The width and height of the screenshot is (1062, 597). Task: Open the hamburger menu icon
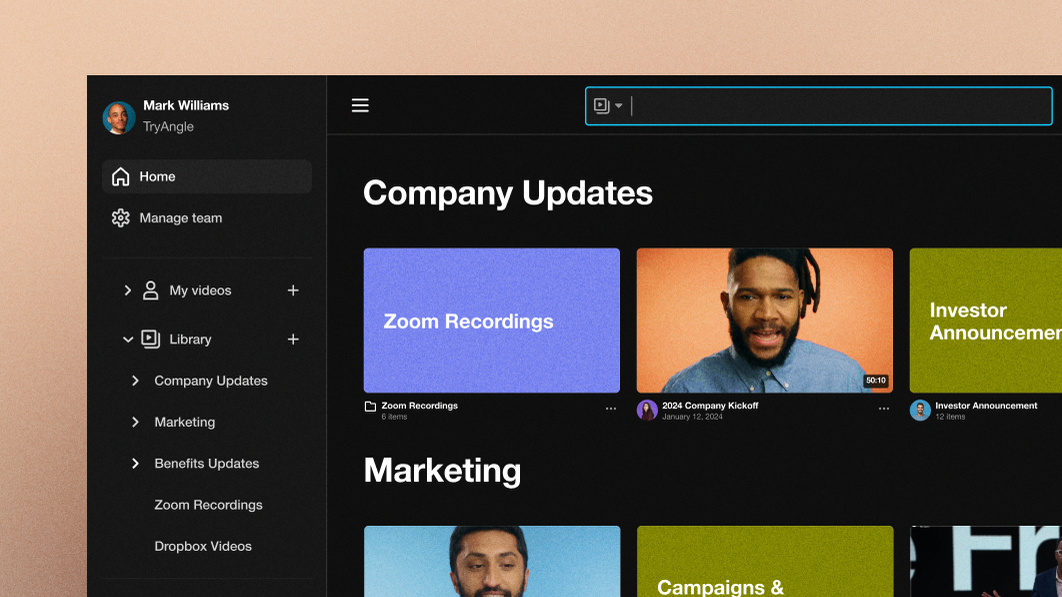(360, 105)
